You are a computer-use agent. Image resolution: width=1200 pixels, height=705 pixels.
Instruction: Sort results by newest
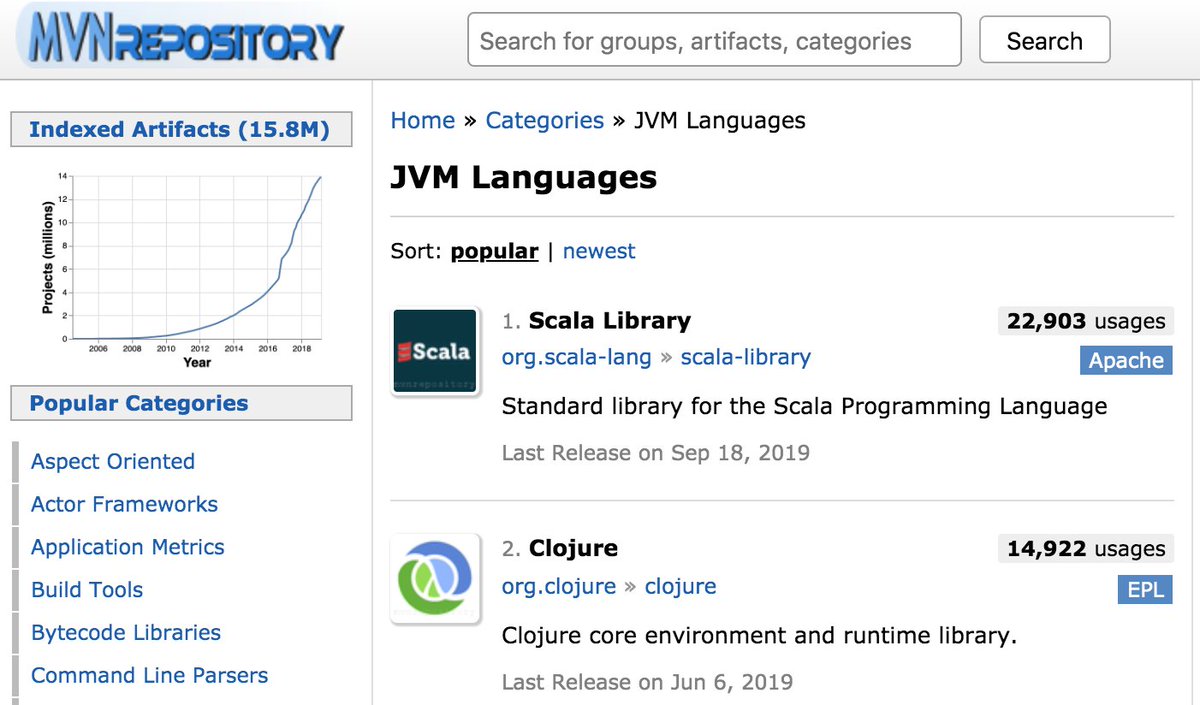tap(599, 251)
